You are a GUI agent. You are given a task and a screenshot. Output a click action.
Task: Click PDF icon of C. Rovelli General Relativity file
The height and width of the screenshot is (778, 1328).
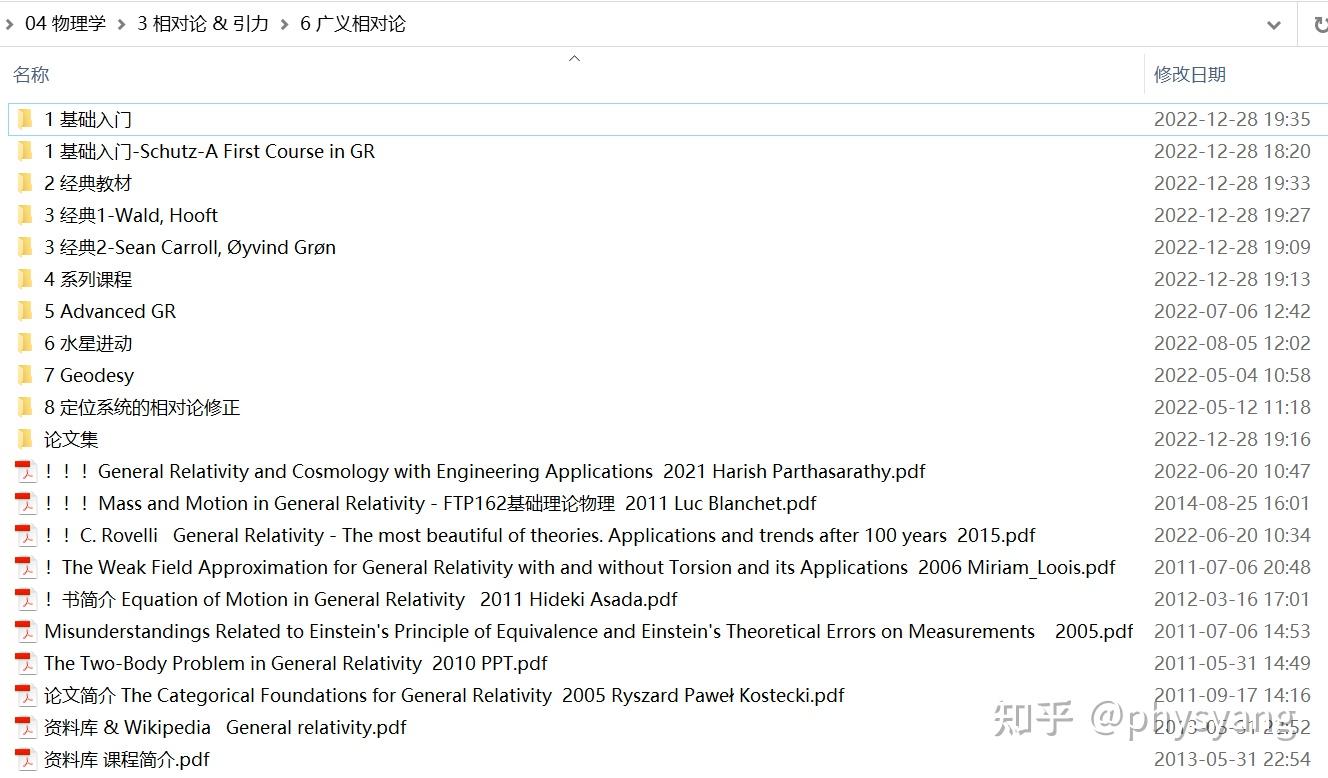click(25, 535)
